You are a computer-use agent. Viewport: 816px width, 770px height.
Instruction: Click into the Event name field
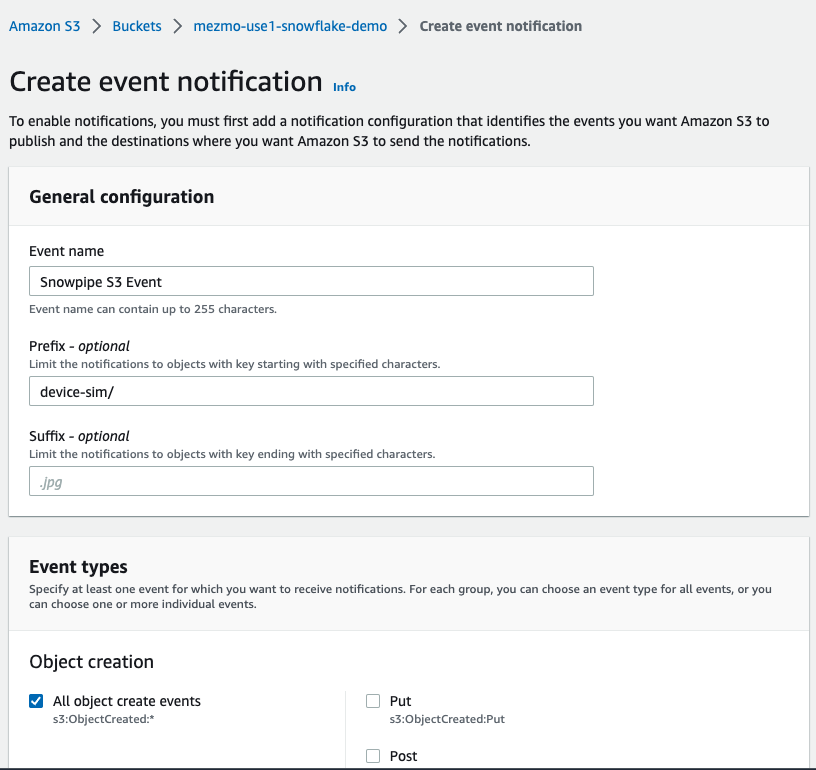311,281
